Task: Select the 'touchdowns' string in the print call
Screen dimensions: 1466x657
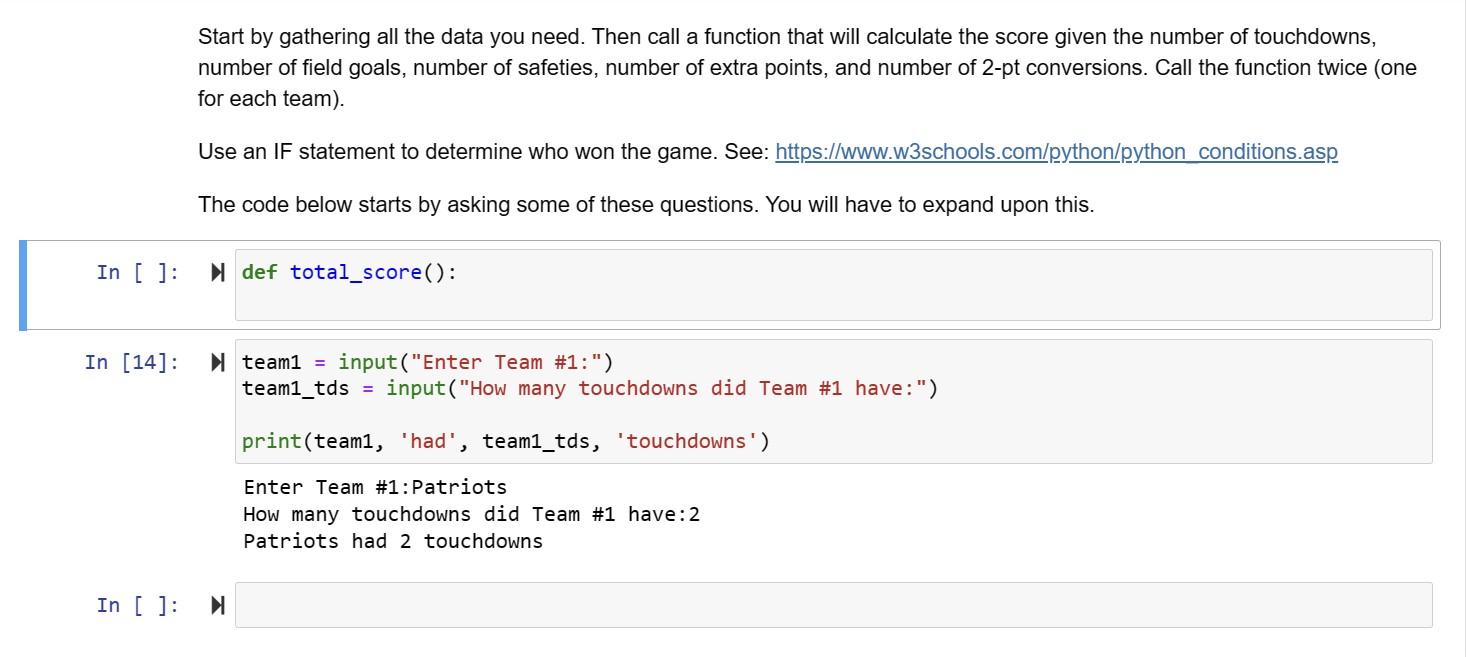Action: 684,440
